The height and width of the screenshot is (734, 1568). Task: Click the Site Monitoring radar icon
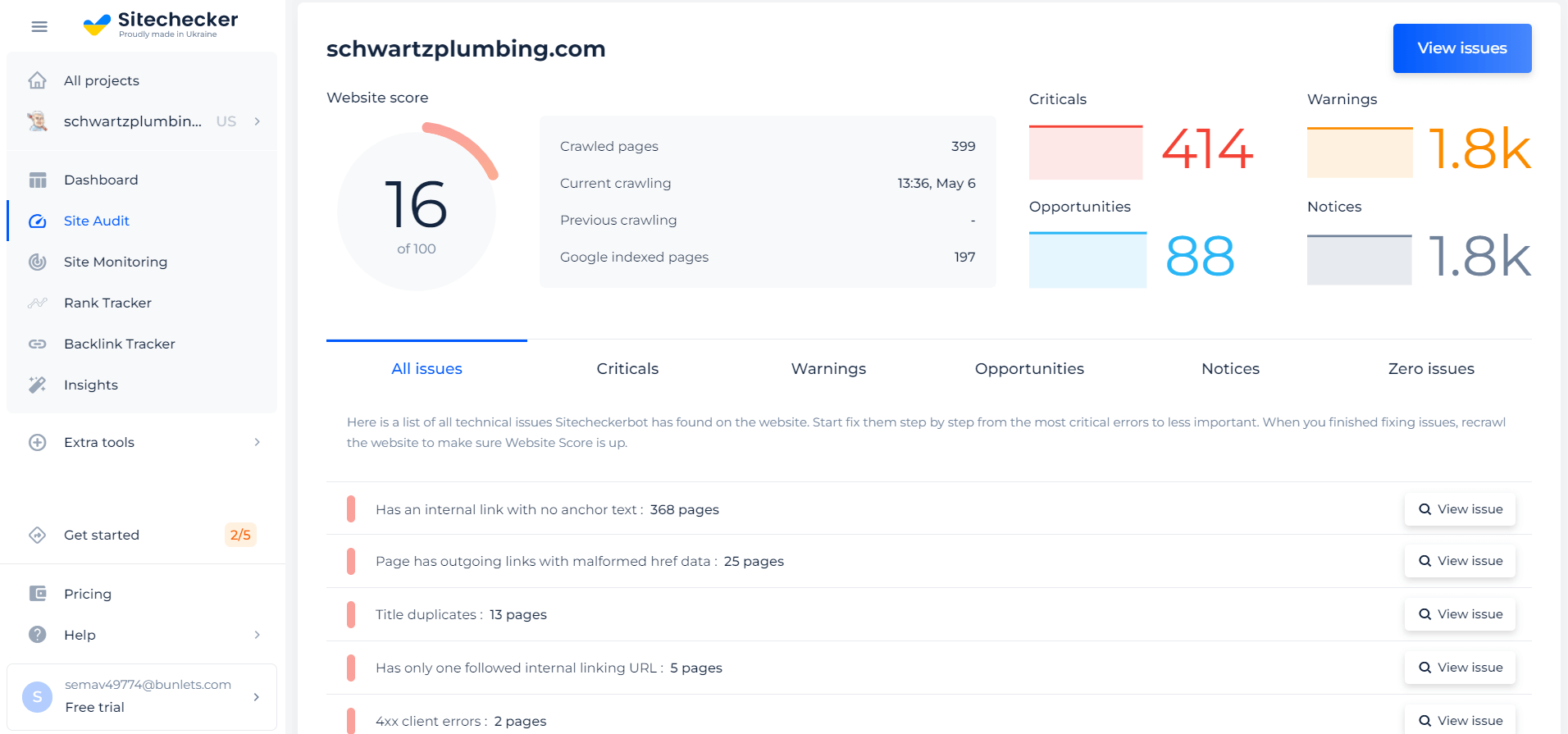[x=38, y=262]
